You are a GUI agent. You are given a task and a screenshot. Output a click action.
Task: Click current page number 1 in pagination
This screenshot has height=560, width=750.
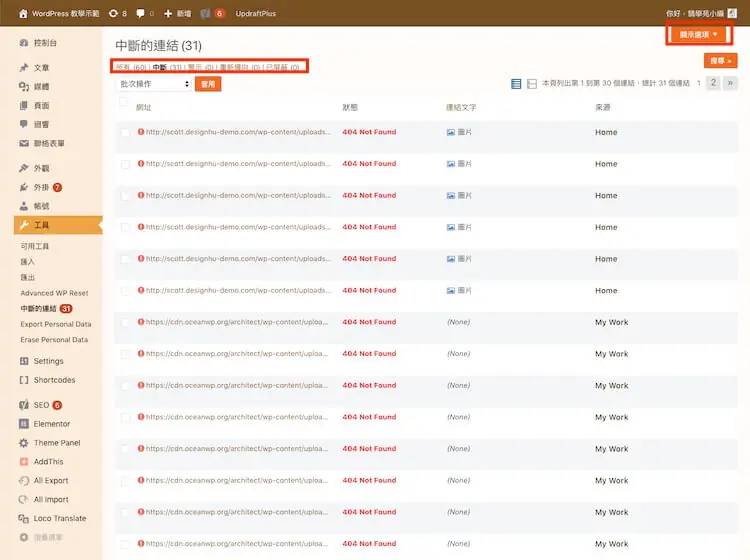(698, 83)
